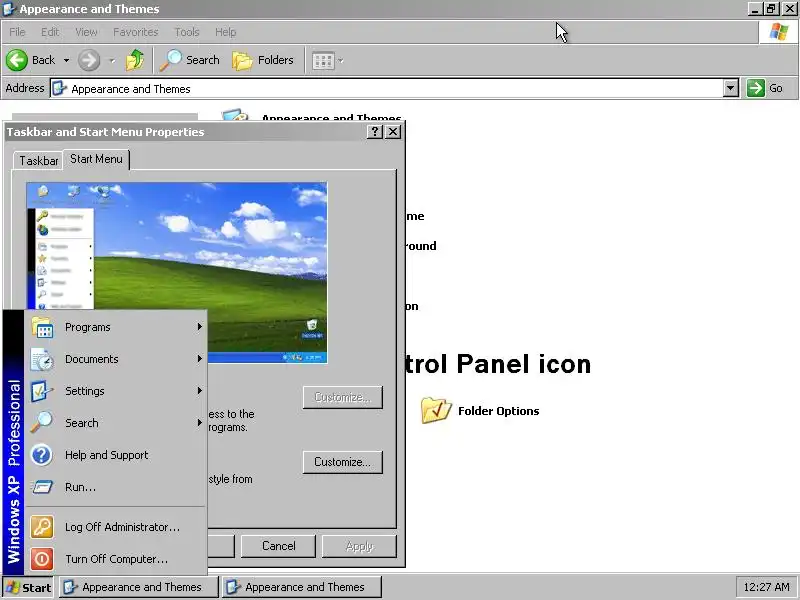
Task: Expand the Start menu Search submenu arrow
Action: coord(200,422)
